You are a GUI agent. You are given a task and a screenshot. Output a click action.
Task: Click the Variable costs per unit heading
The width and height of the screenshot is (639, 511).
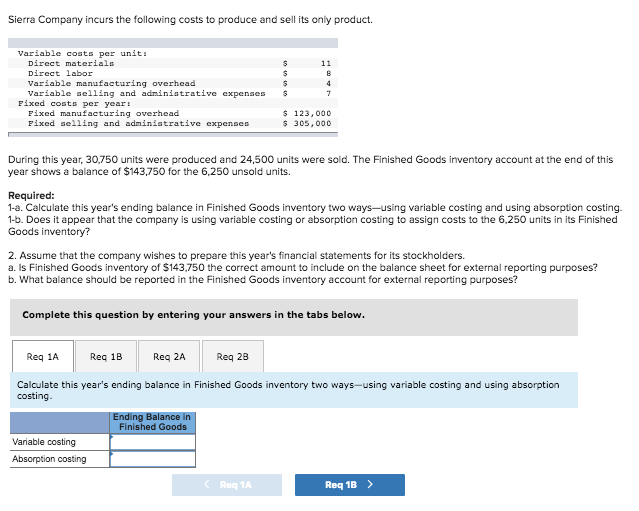point(82,53)
